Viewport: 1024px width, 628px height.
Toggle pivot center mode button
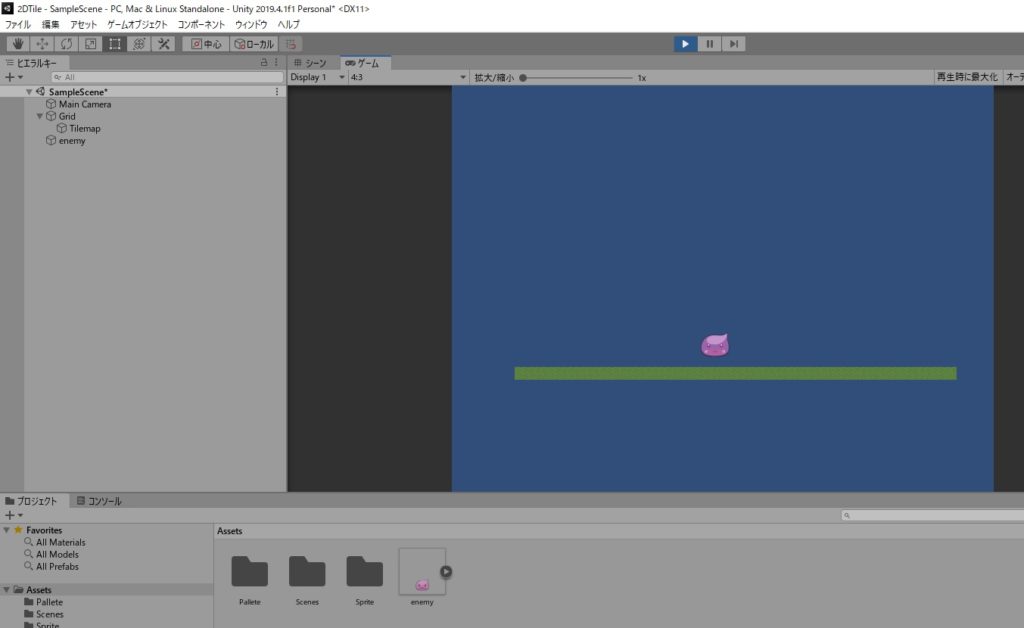click(206, 44)
